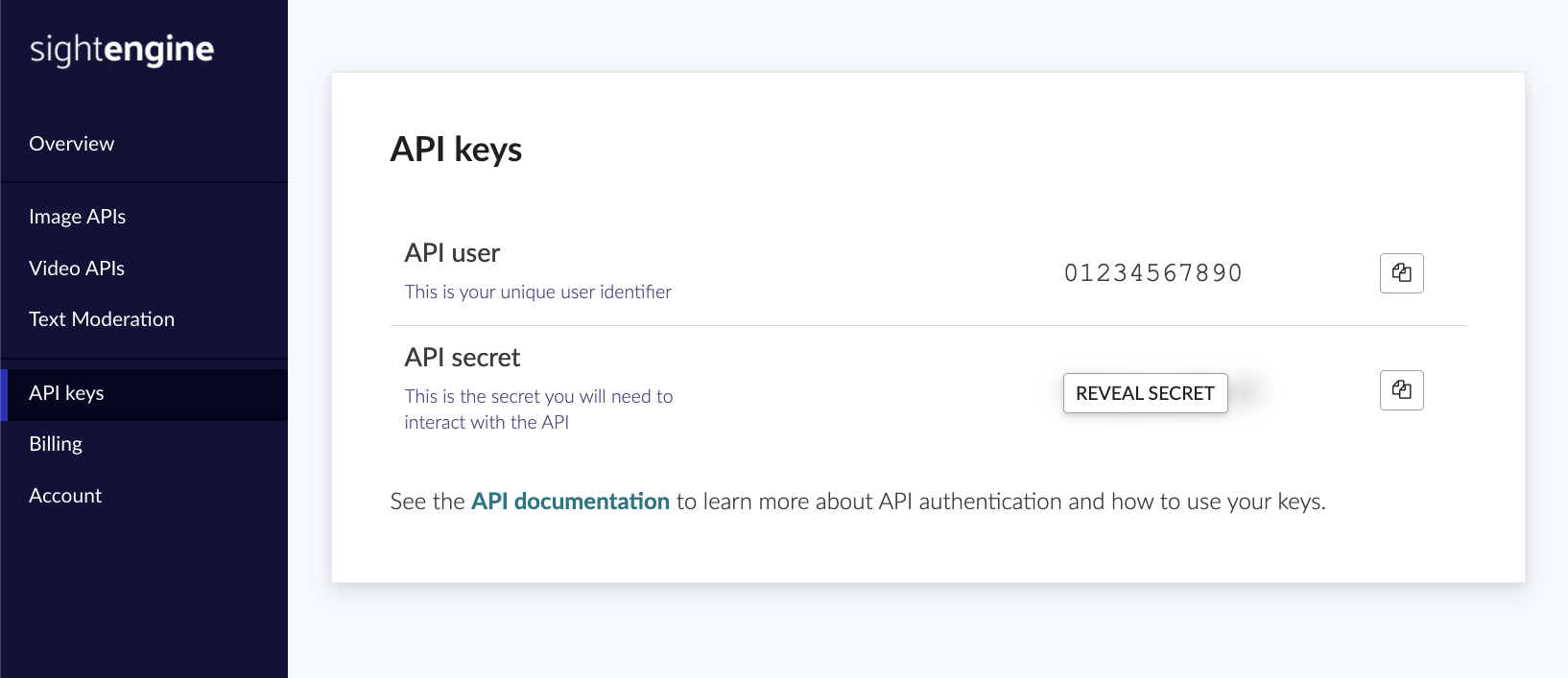Click the 'API keys' page heading

[456, 151]
